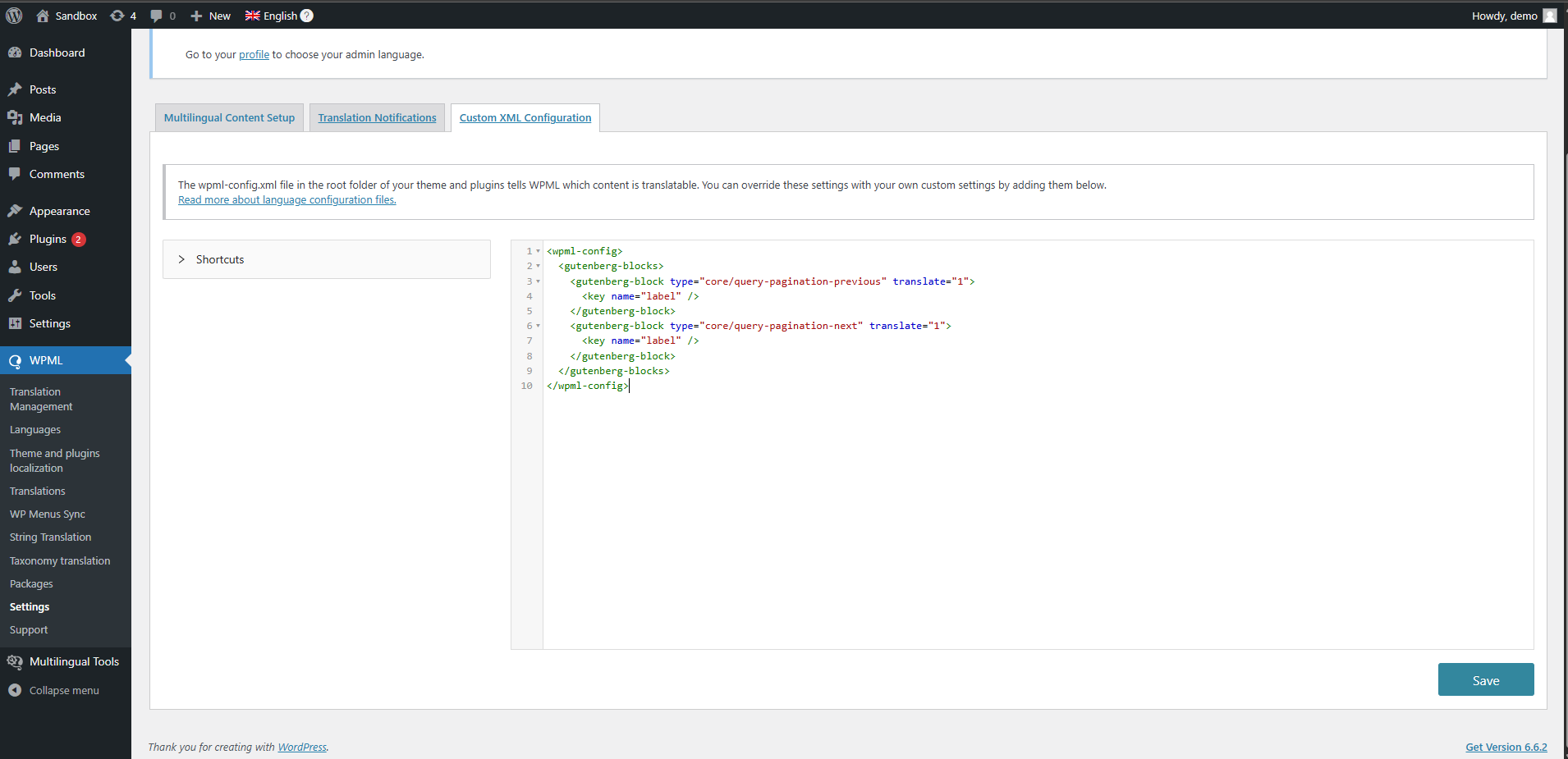The width and height of the screenshot is (1568, 759).
Task: Click the English flag language switcher
Action: pyautogui.click(x=271, y=16)
